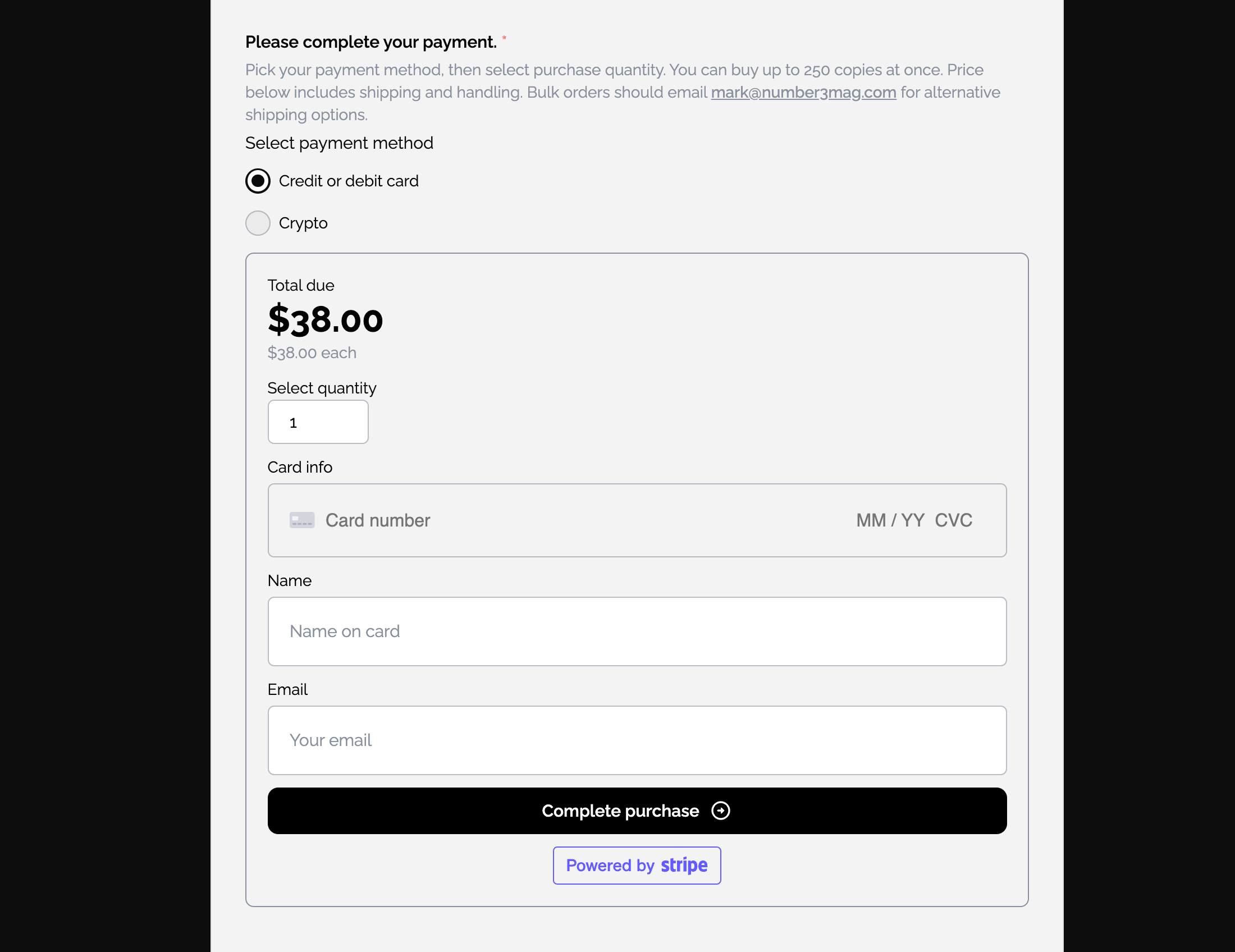The image size is (1235, 952).
Task: Select the Crypto radio button
Action: tap(257, 223)
